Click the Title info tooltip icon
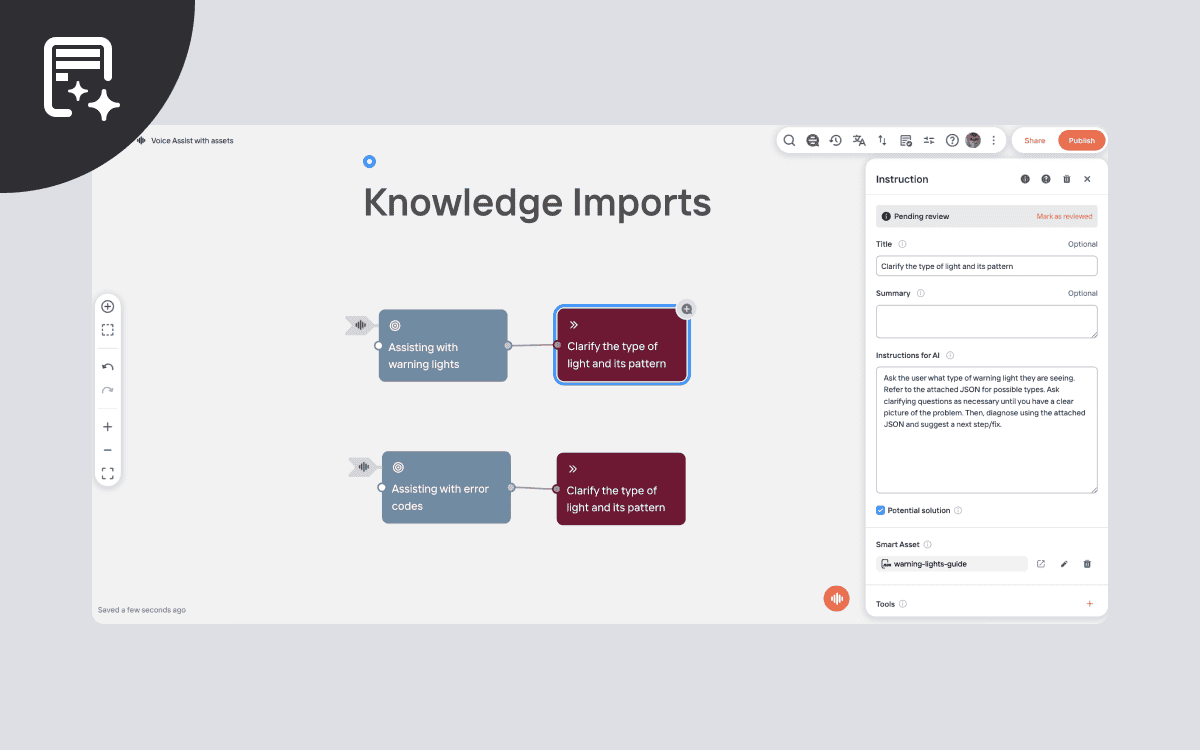The height and width of the screenshot is (750, 1200). coord(902,244)
